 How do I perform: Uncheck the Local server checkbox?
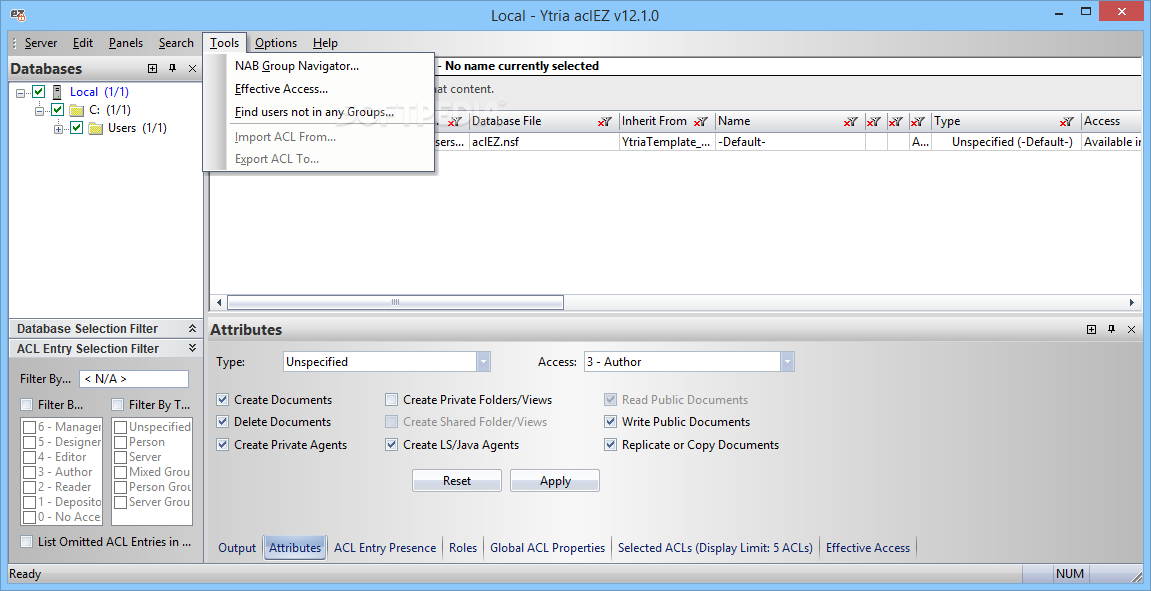coord(39,92)
